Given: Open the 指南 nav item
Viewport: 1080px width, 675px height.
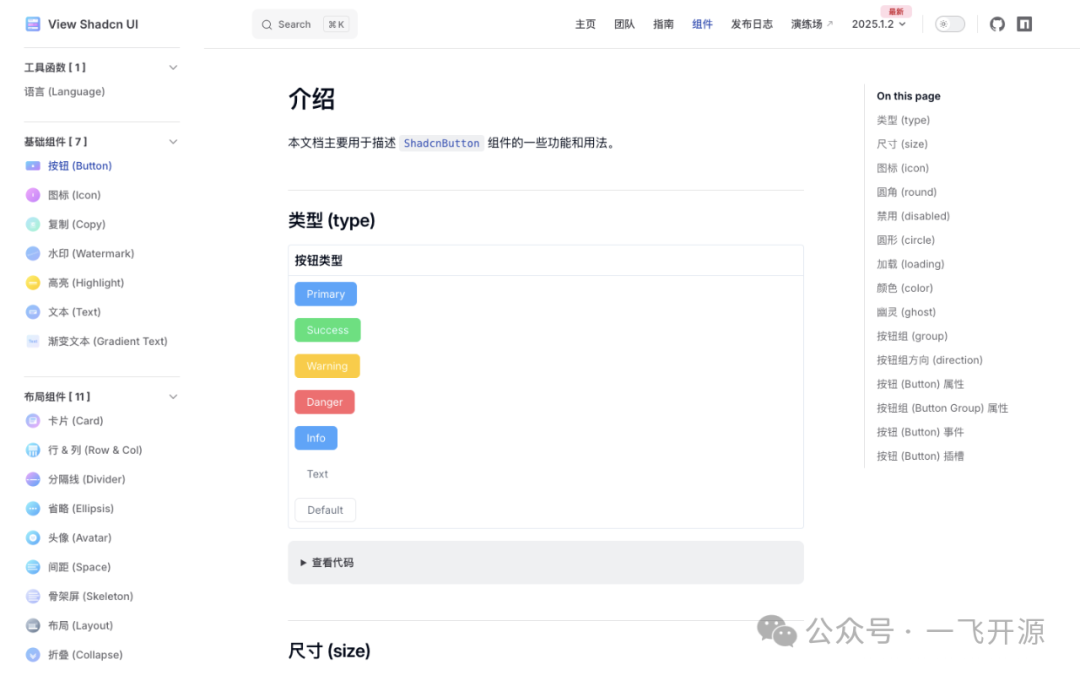Looking at the screenshot, I should (663, 24).
